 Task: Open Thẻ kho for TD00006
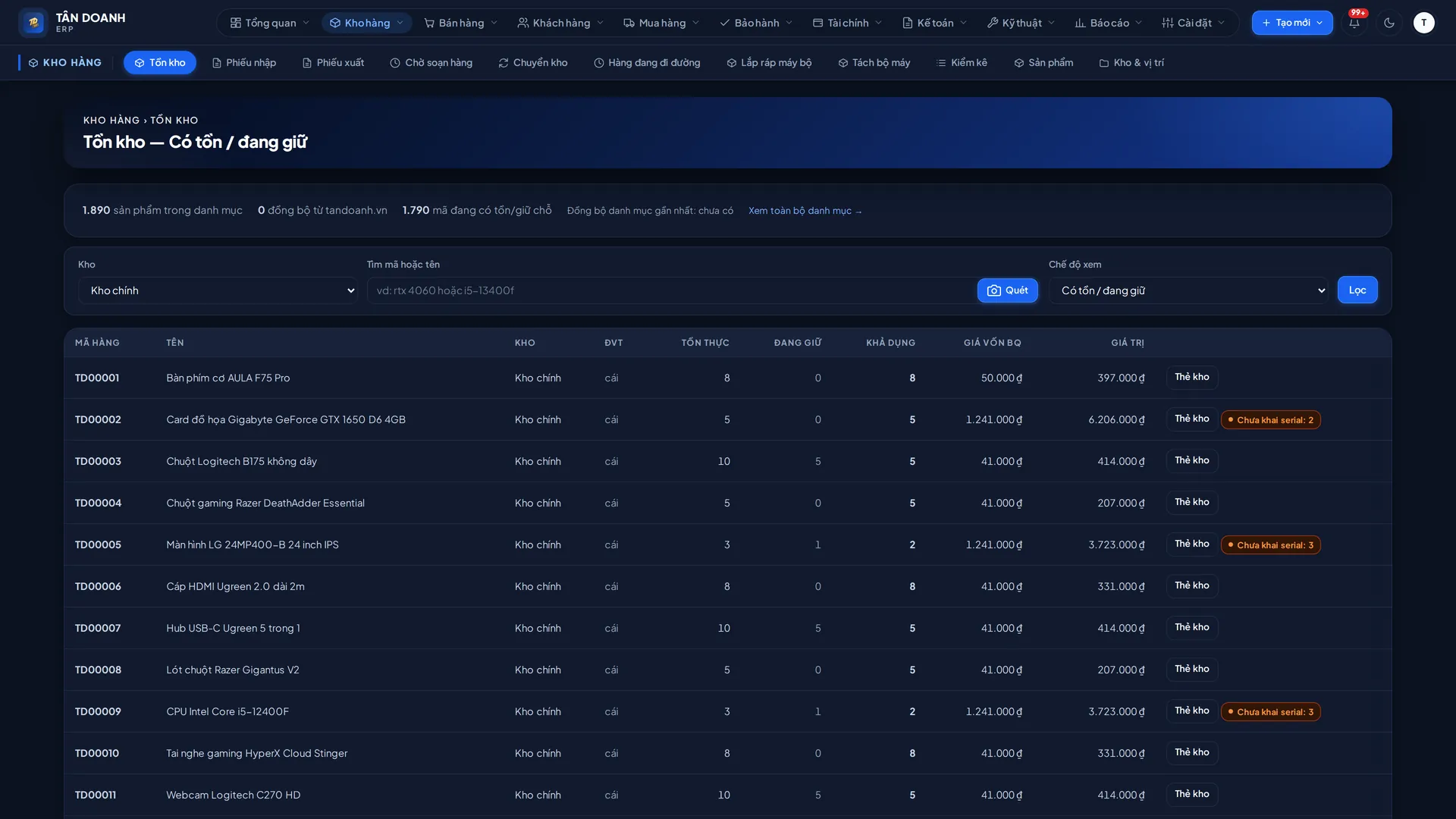1192,586
